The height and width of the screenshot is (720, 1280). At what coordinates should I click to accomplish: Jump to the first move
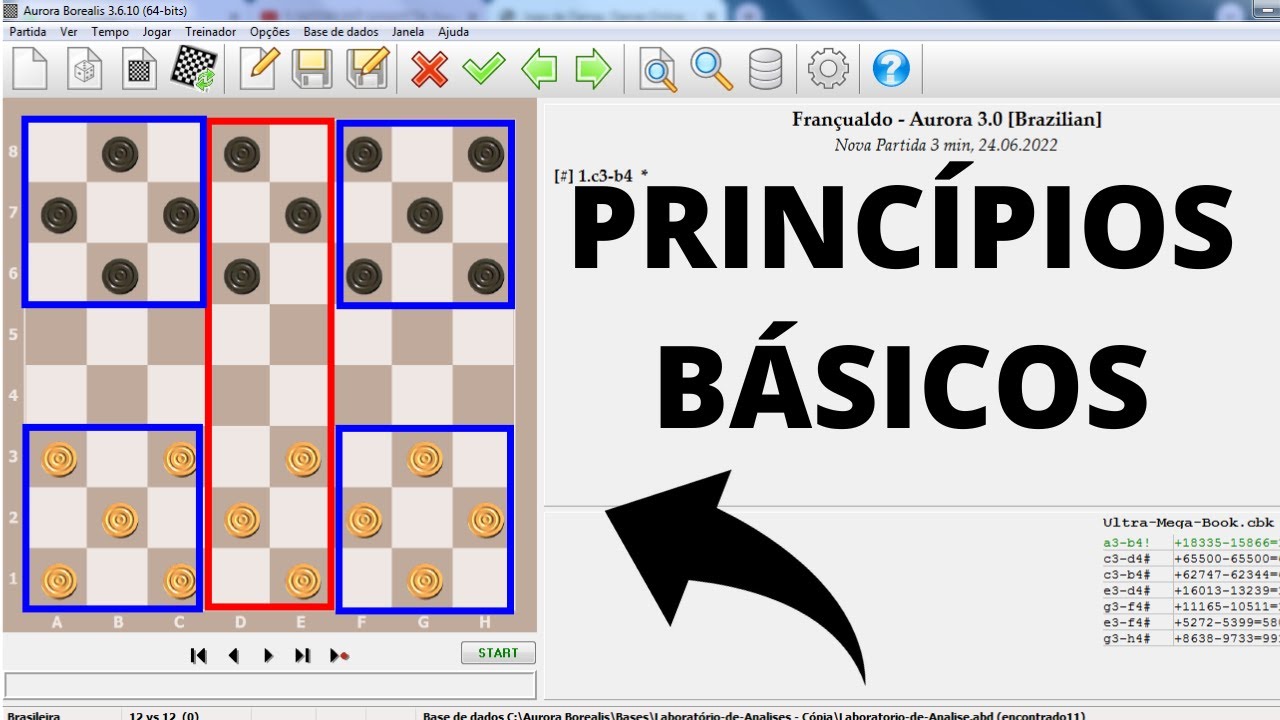pyautogui.click(x=198, y=655)
